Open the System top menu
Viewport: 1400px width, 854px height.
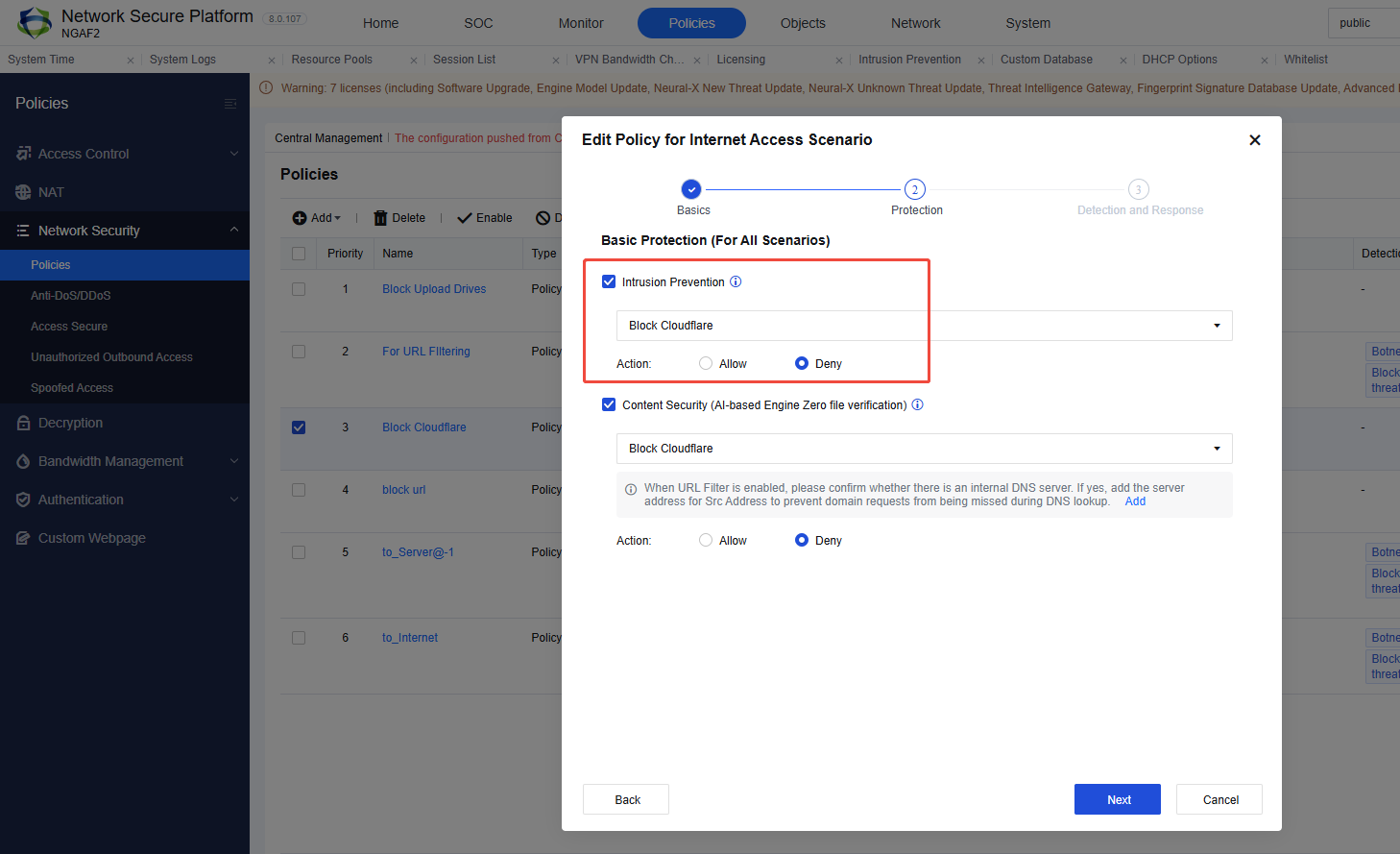(1027, 23)
